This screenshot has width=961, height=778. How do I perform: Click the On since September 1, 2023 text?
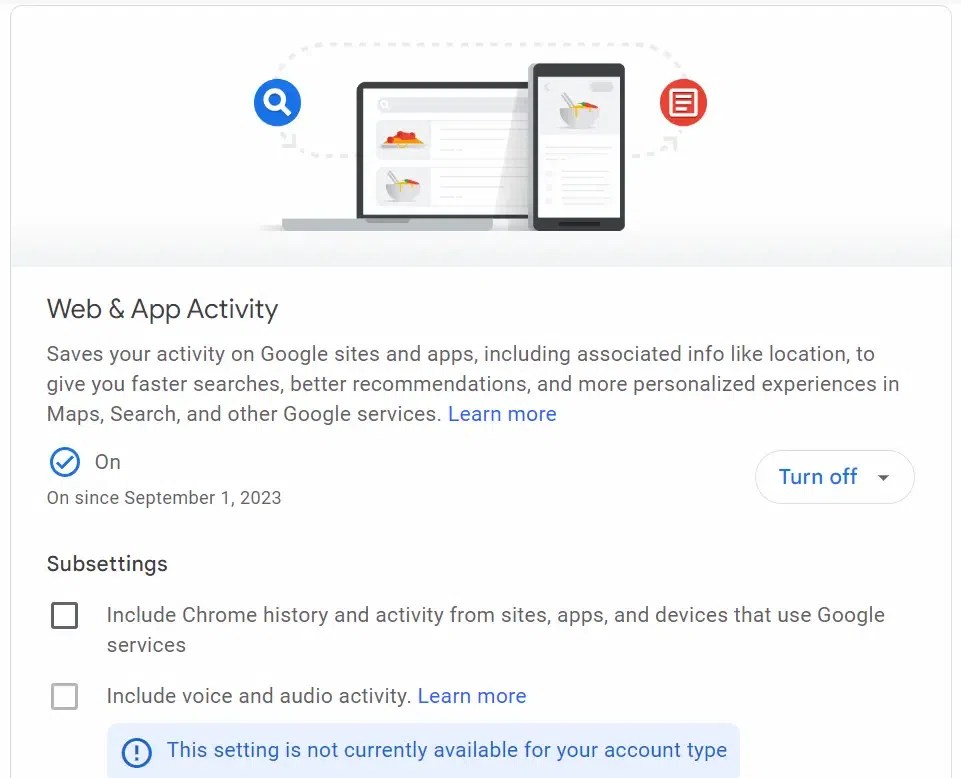click(x=164, y=497)
